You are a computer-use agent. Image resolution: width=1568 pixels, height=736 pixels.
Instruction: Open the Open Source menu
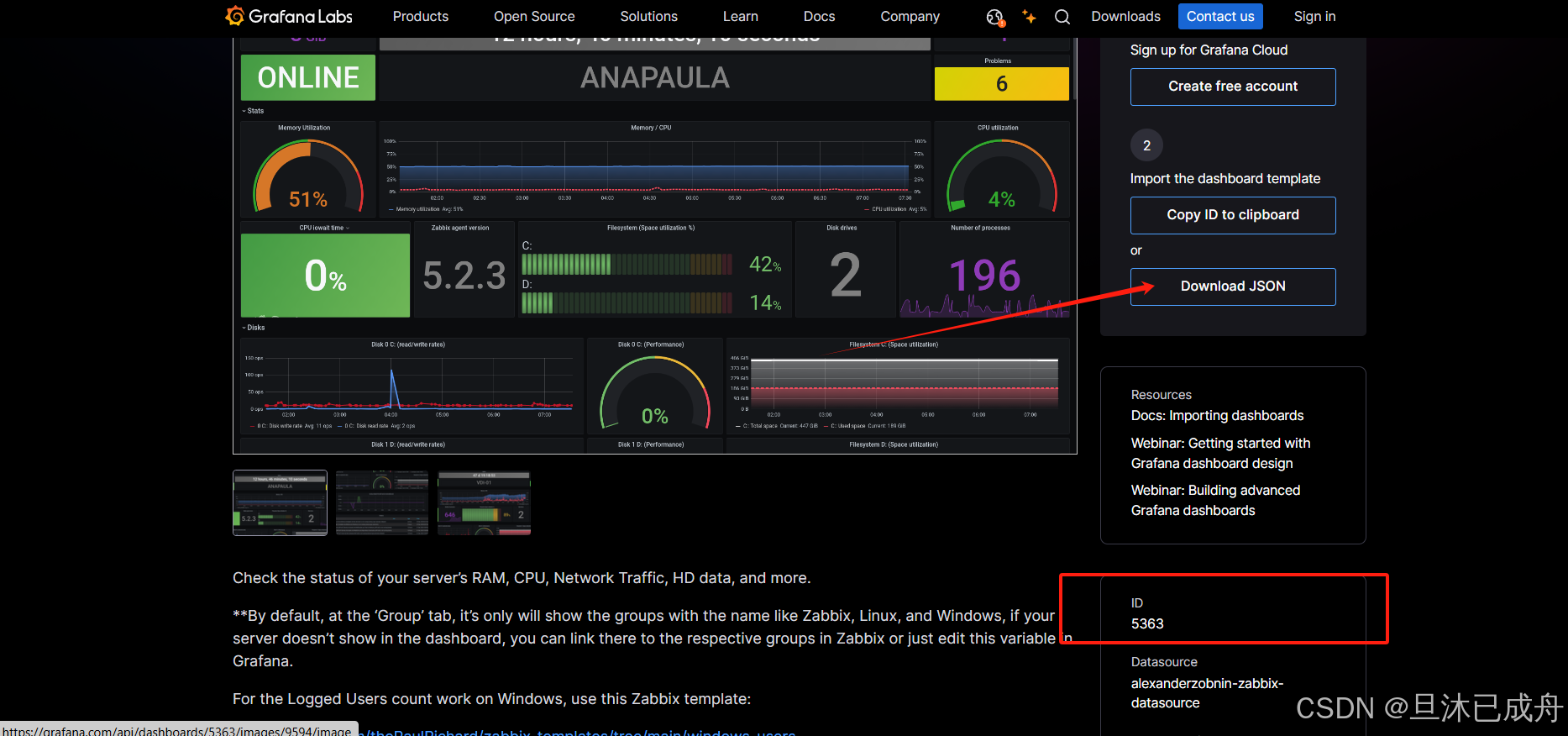tap(534, 16)
